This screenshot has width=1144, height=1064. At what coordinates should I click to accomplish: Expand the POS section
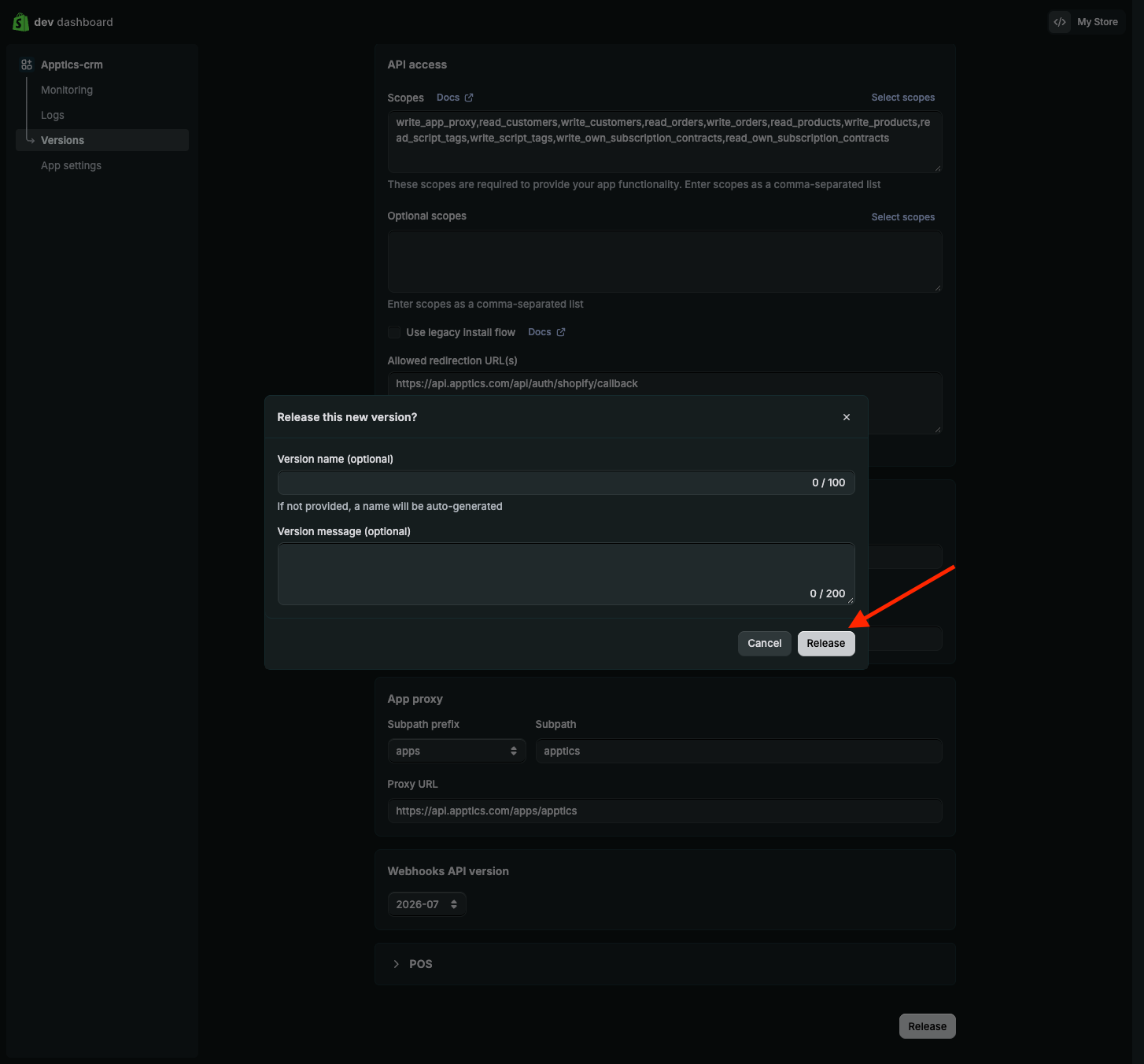tap(665, 964)
